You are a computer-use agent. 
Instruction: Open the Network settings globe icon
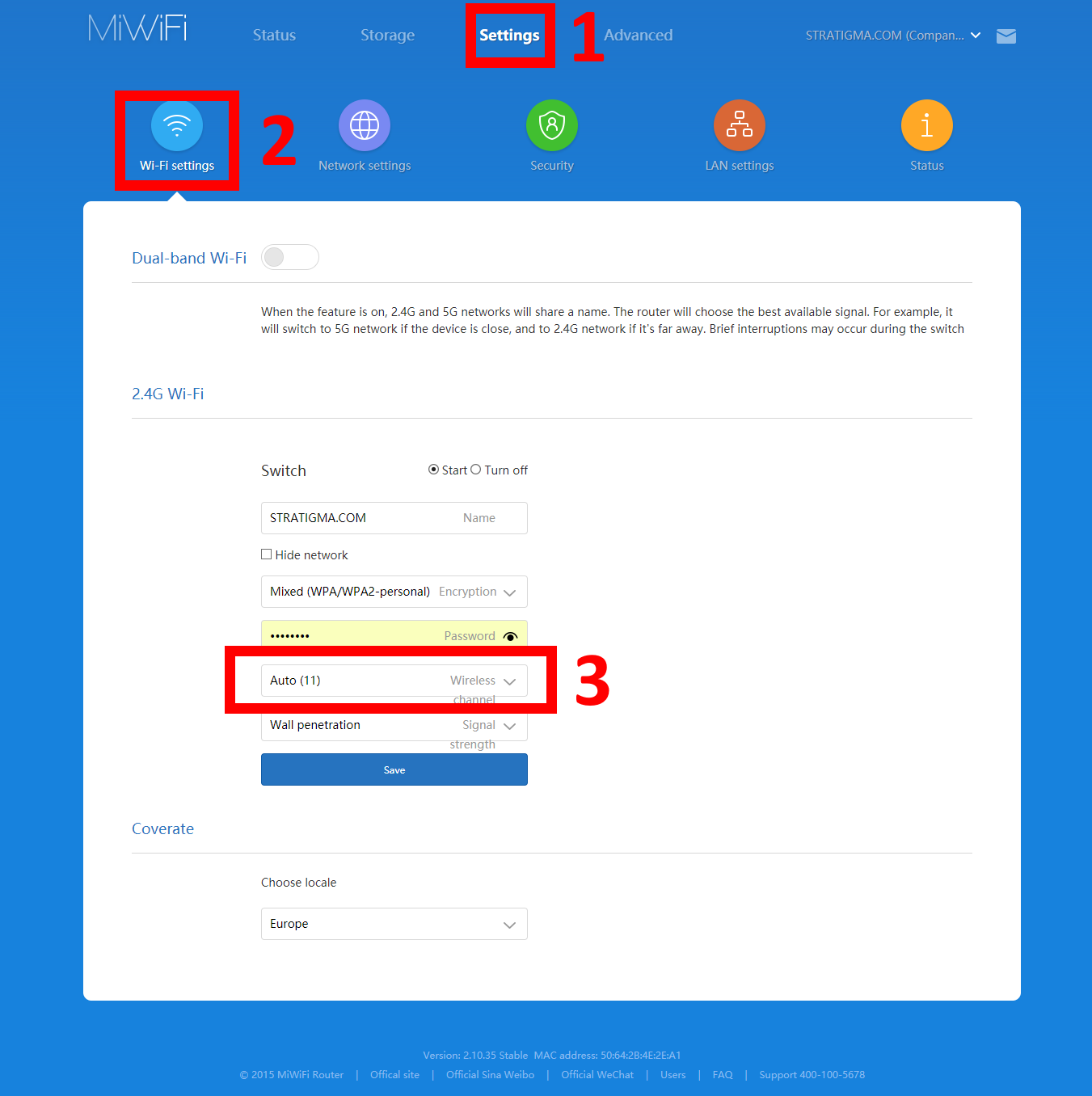point(365,125)
